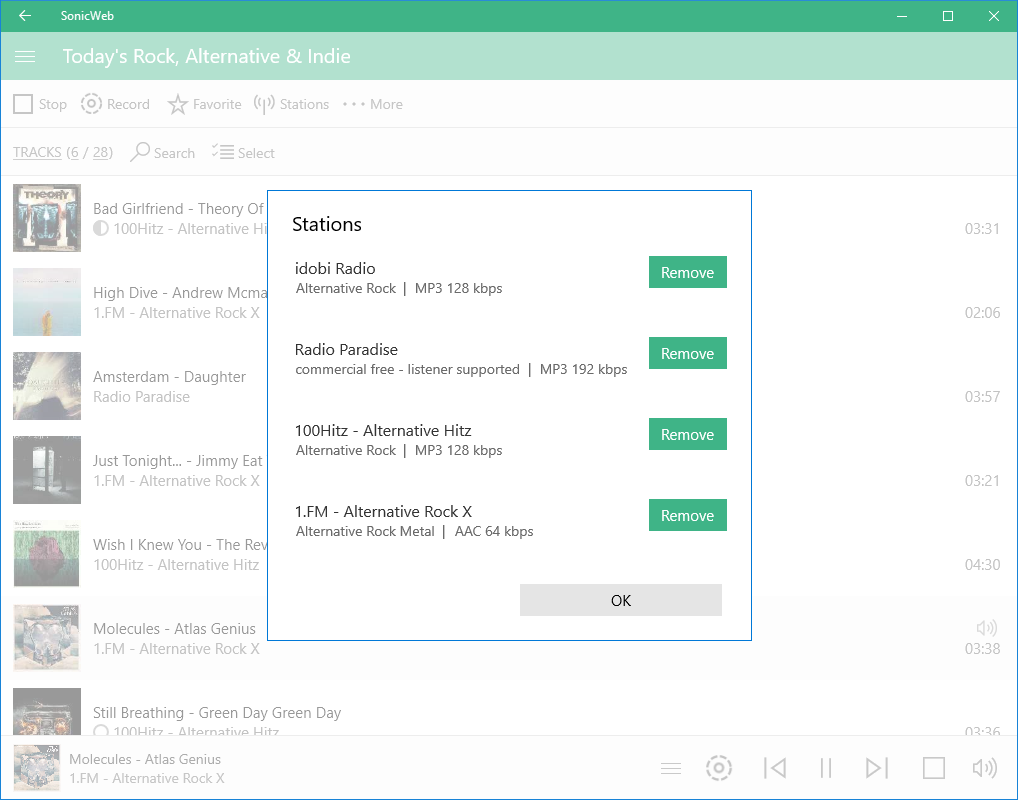1018x800 pixels.
Task: Click the record icon in bottom player bar
Action: point(718,768)
